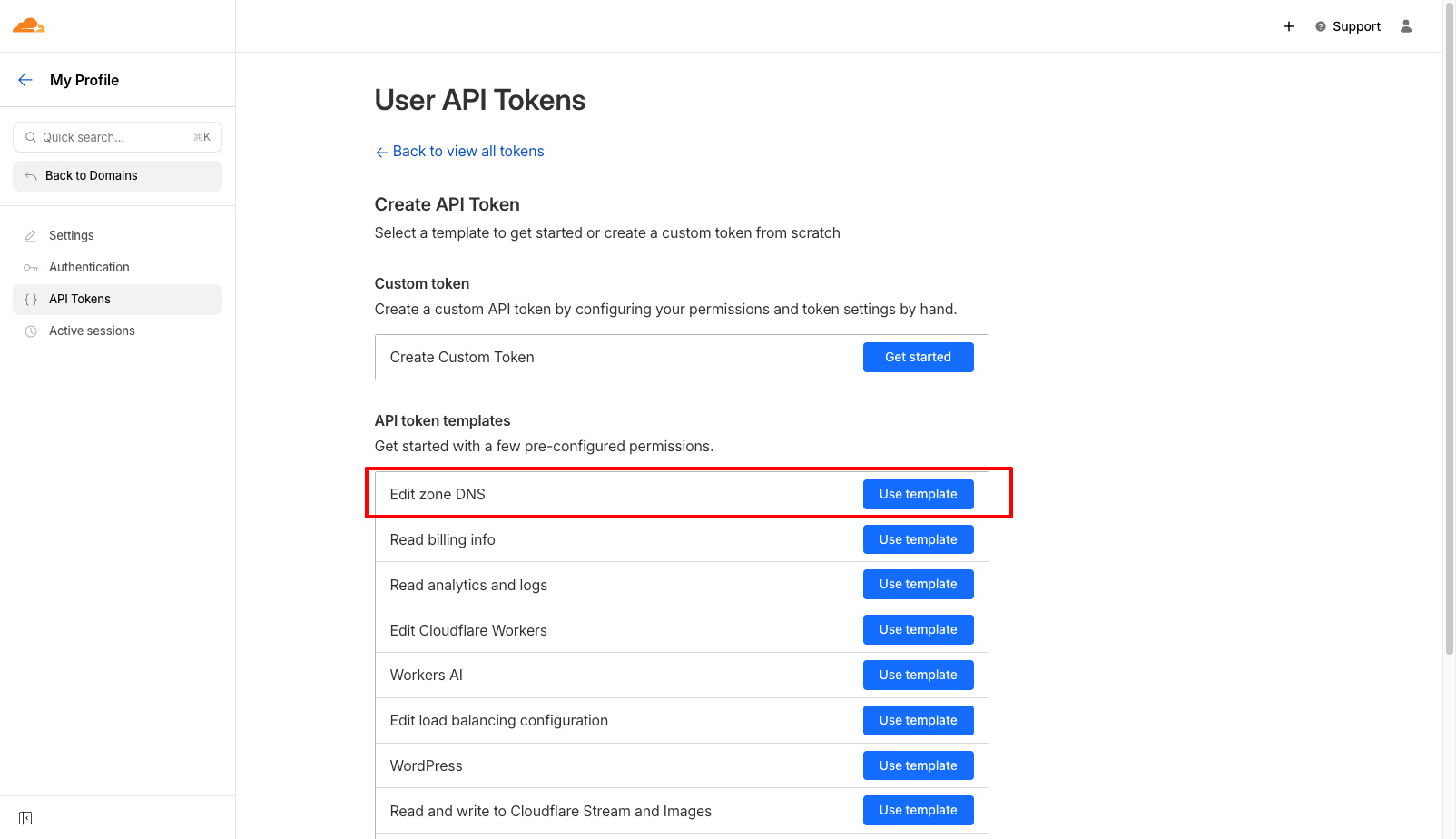The image size is (1456, 839).
Task: Click the Active sessions clock icon
Action: [x=31, y=331]
